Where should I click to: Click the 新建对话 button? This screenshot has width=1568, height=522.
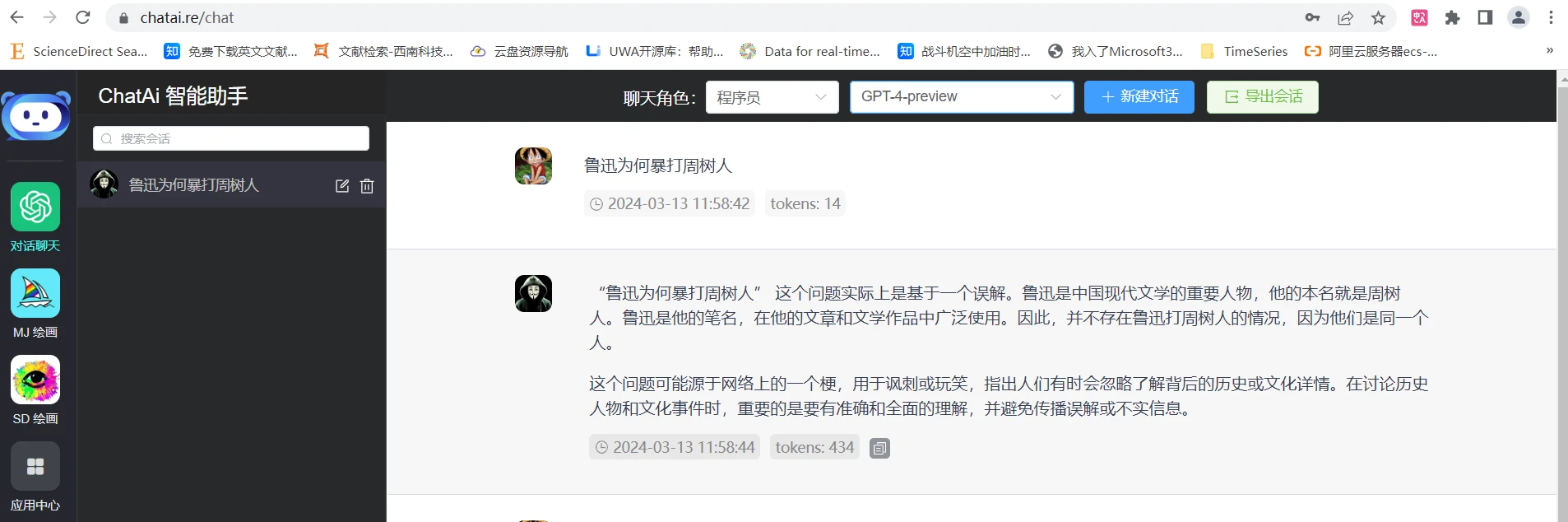point(1139,97)
